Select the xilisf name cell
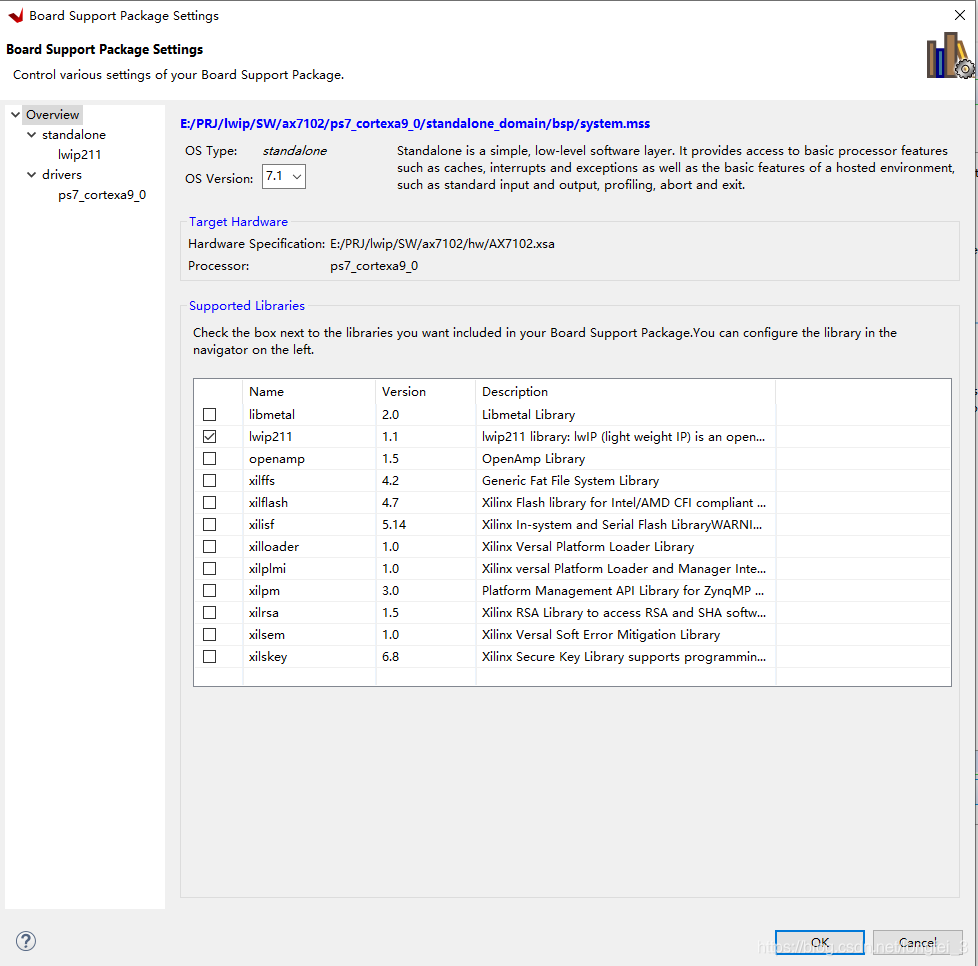Viewport: 978px width, 966px height. [261, 524]
